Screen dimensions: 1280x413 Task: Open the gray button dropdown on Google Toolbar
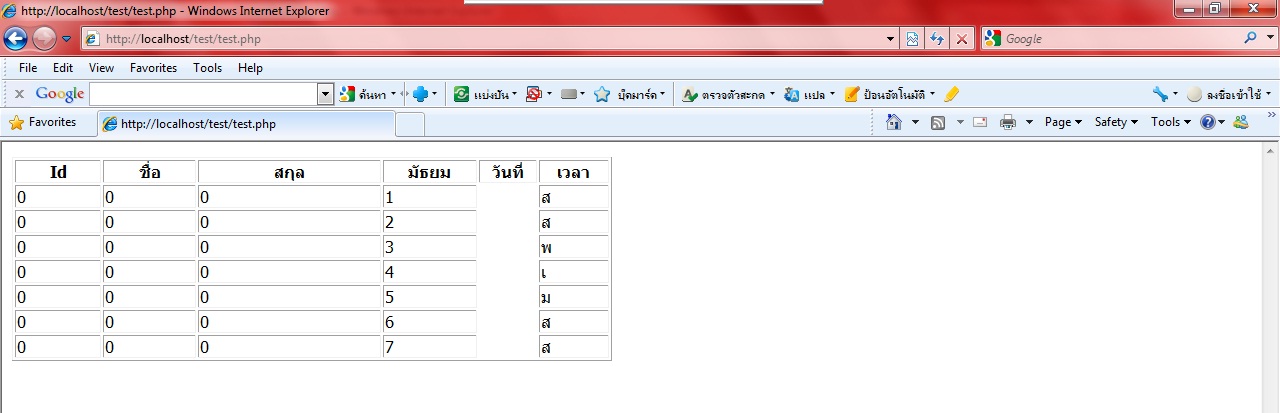coord(573,94)
